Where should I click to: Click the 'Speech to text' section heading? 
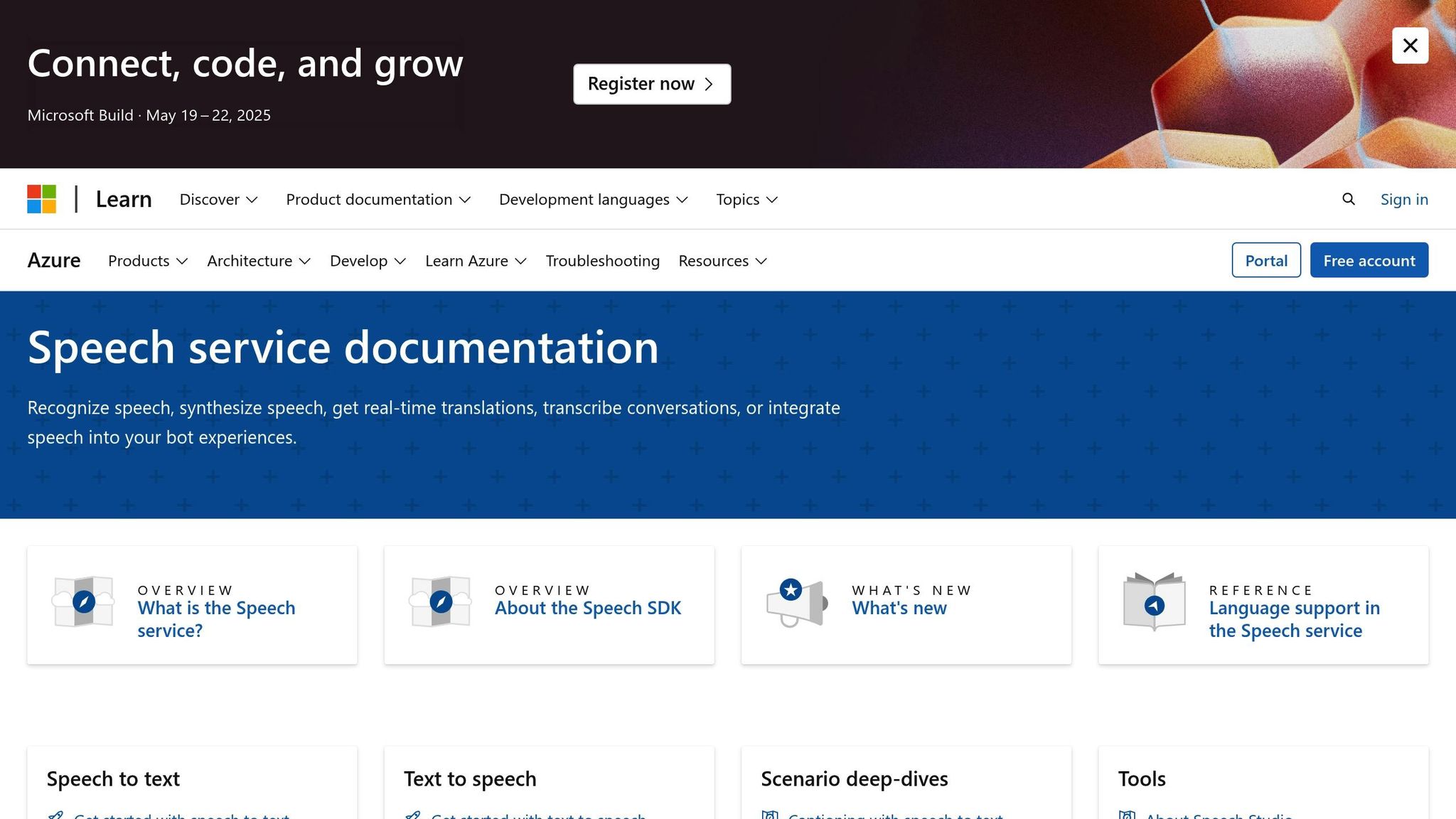[x=113, y=778]
